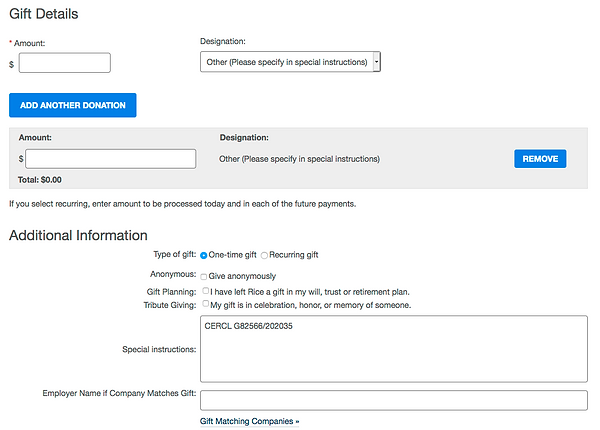Click Add Another Donation button
The width and height of the screenshot is (600, 430).
click(73, 105)
